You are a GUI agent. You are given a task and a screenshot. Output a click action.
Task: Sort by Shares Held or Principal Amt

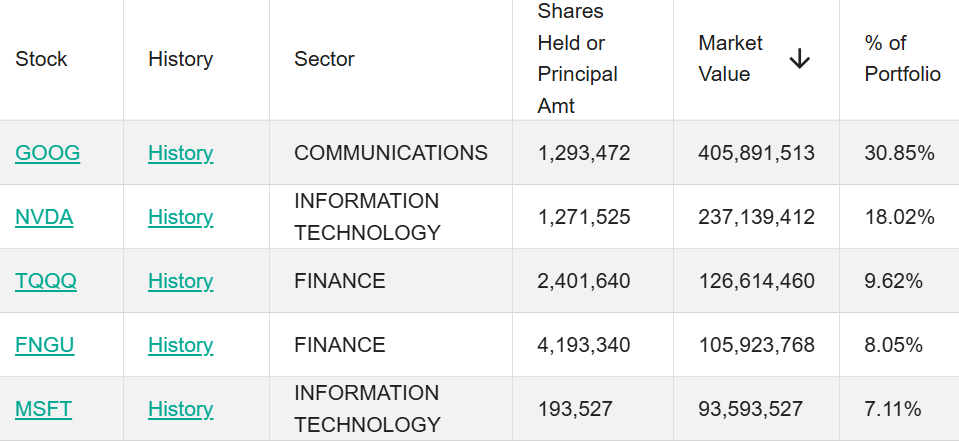pos(578,59)
